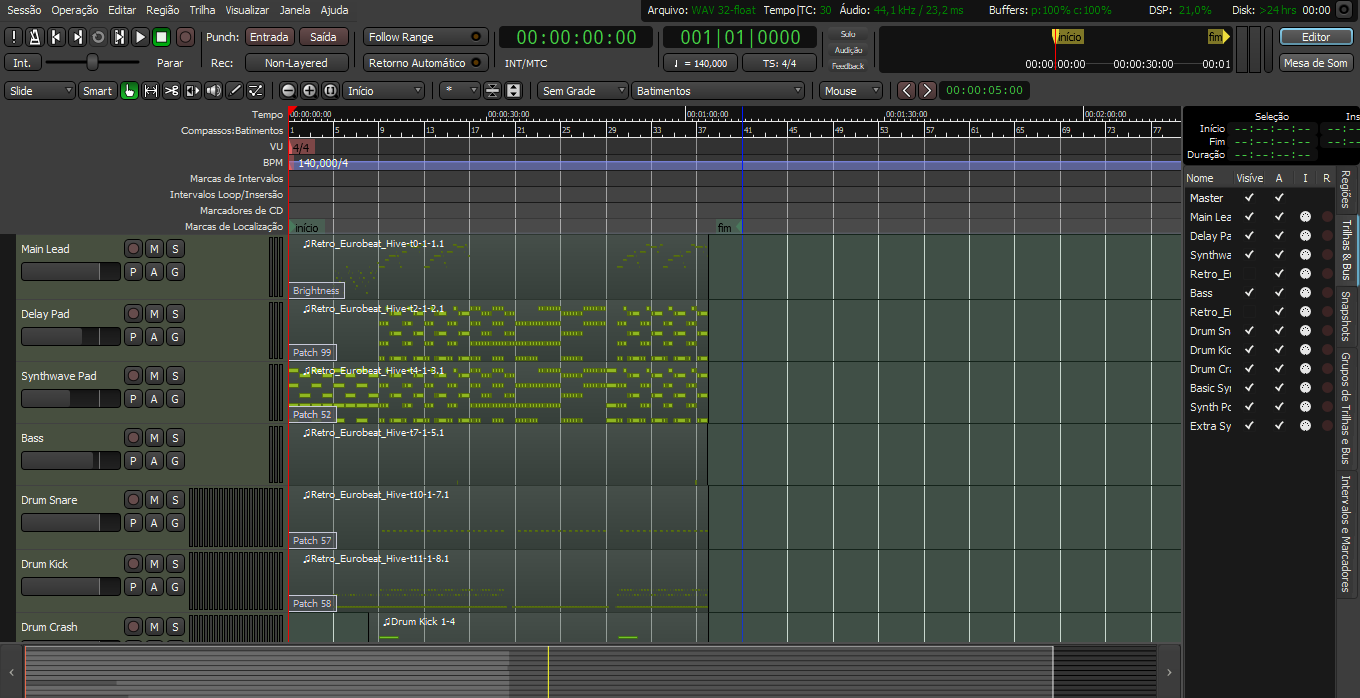Viewport: 1360px width, 698px height.
Task: Click the tempo 140,000 button
Action: coord(700,63)
